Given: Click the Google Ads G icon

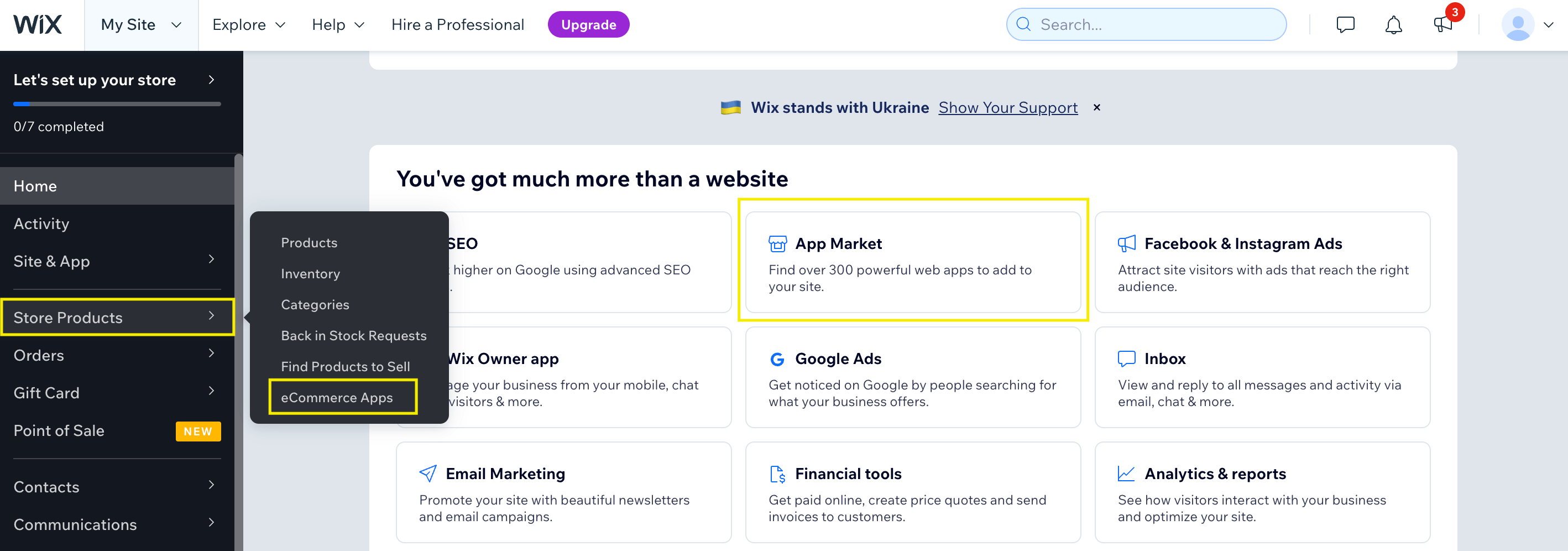Looking at the screenshot, I should 777,359.
